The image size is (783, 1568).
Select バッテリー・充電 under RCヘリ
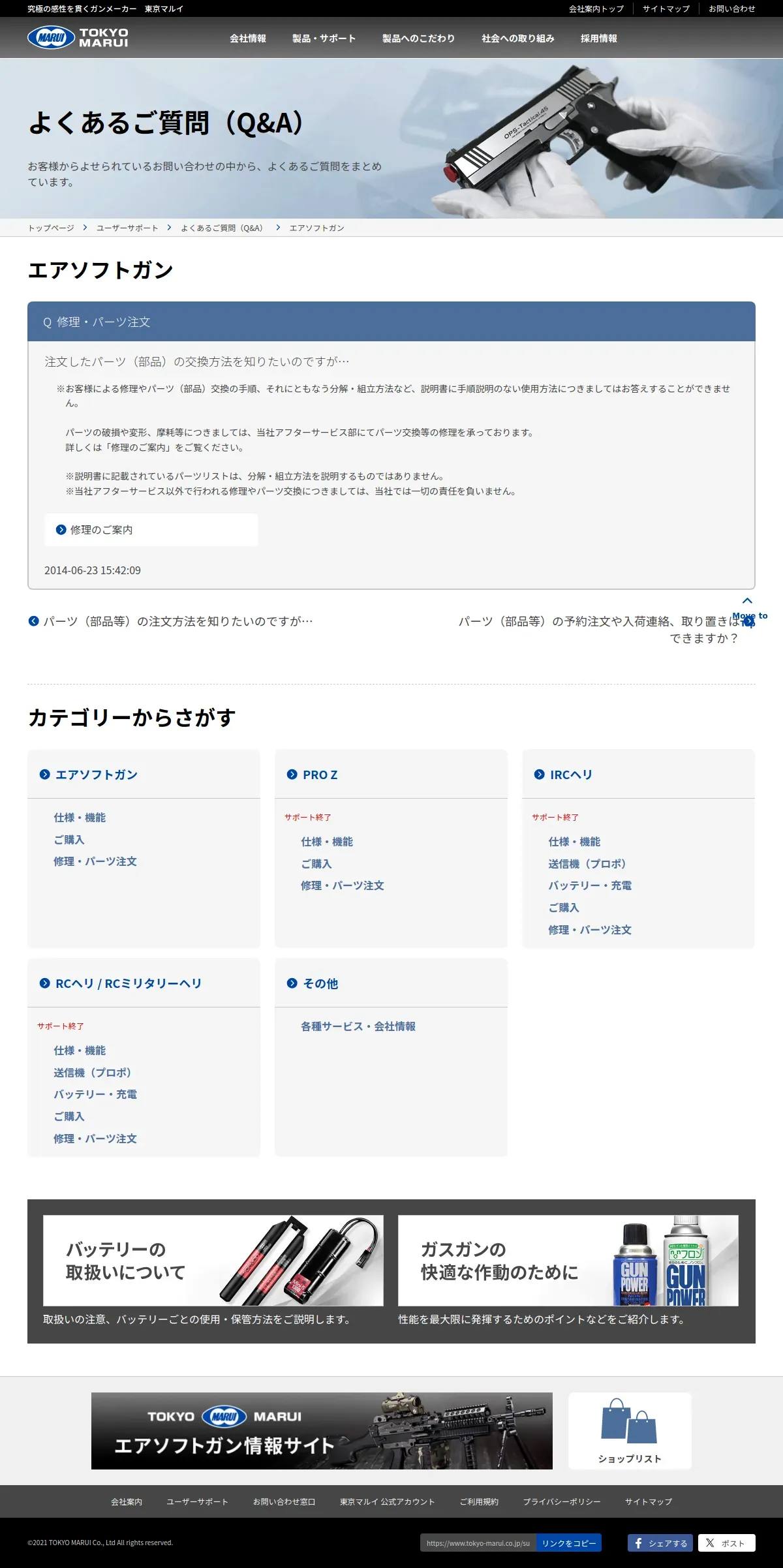pyautogui.click(x=95, y=1094)
